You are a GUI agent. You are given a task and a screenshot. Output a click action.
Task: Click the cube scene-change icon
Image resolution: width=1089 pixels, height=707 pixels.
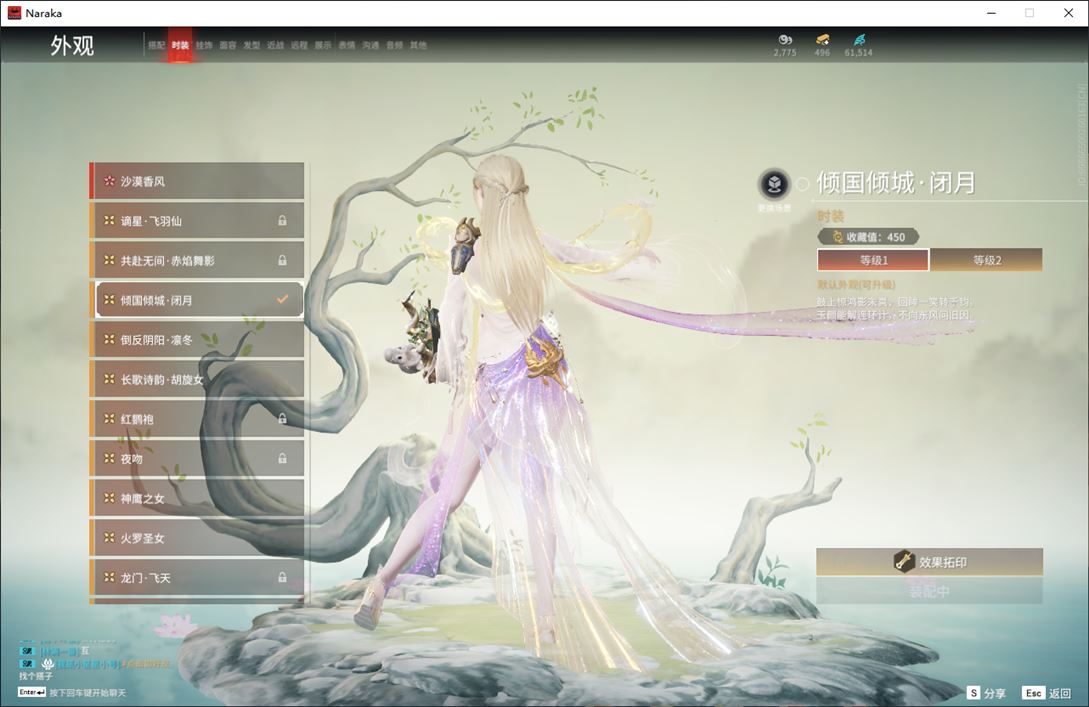[774, 184]
